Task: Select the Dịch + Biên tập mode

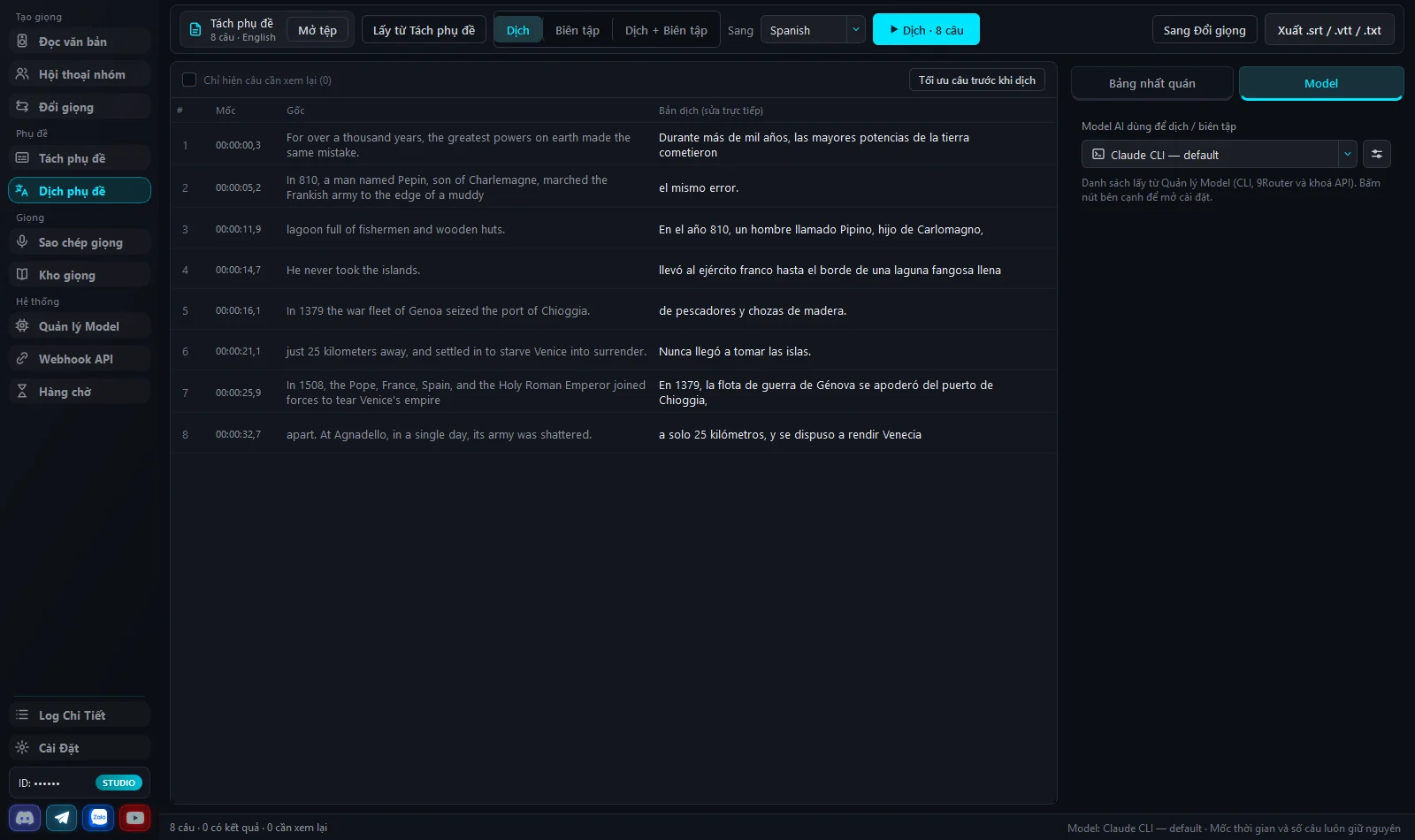Action: (x=666, y=29)
